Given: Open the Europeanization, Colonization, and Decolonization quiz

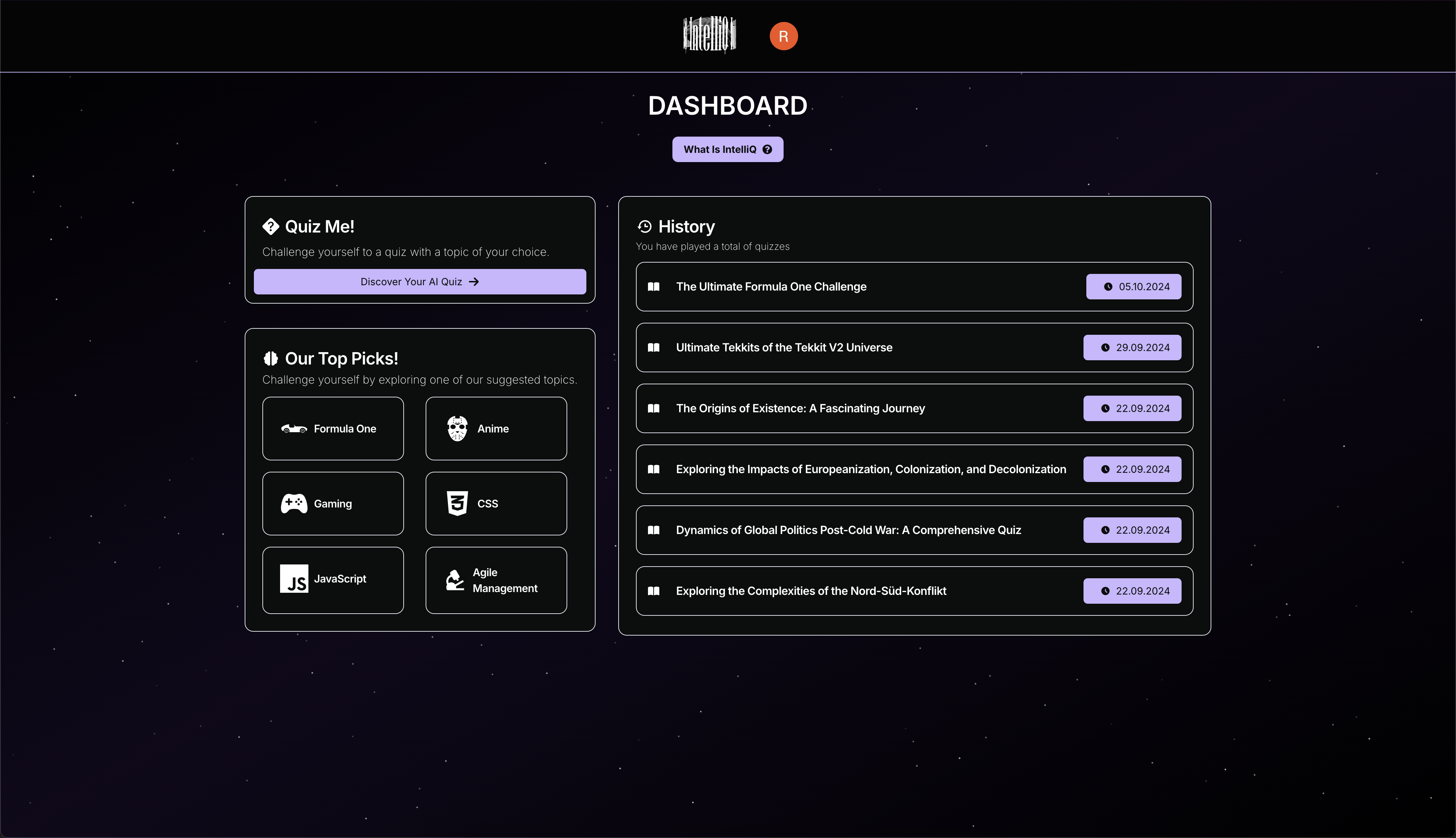Looking at the screenshot, I should pos(870,470).
